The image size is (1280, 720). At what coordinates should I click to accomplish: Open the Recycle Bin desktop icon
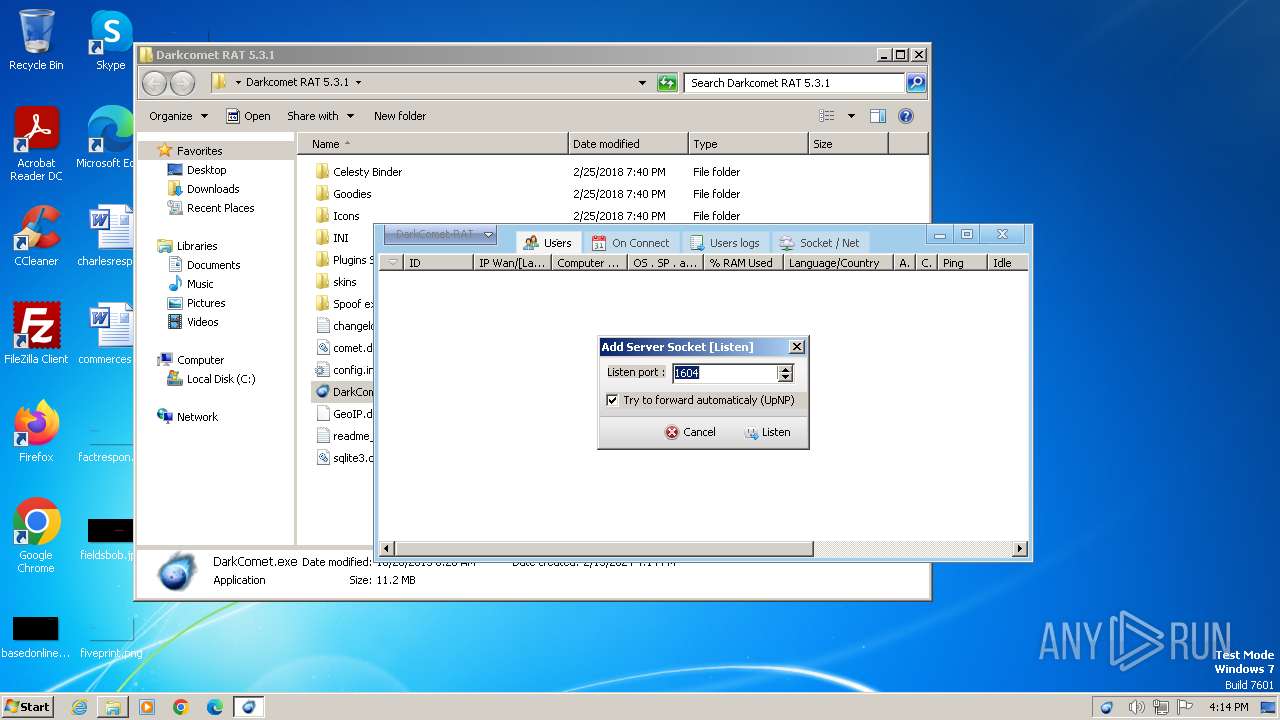[x=36, y=40]
